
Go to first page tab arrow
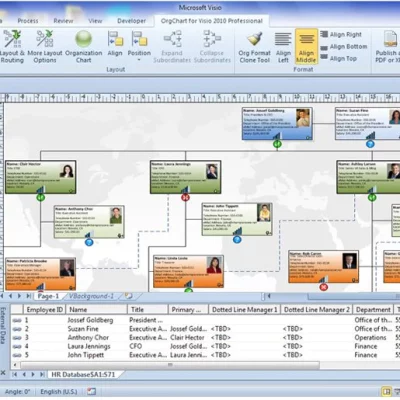3,296
